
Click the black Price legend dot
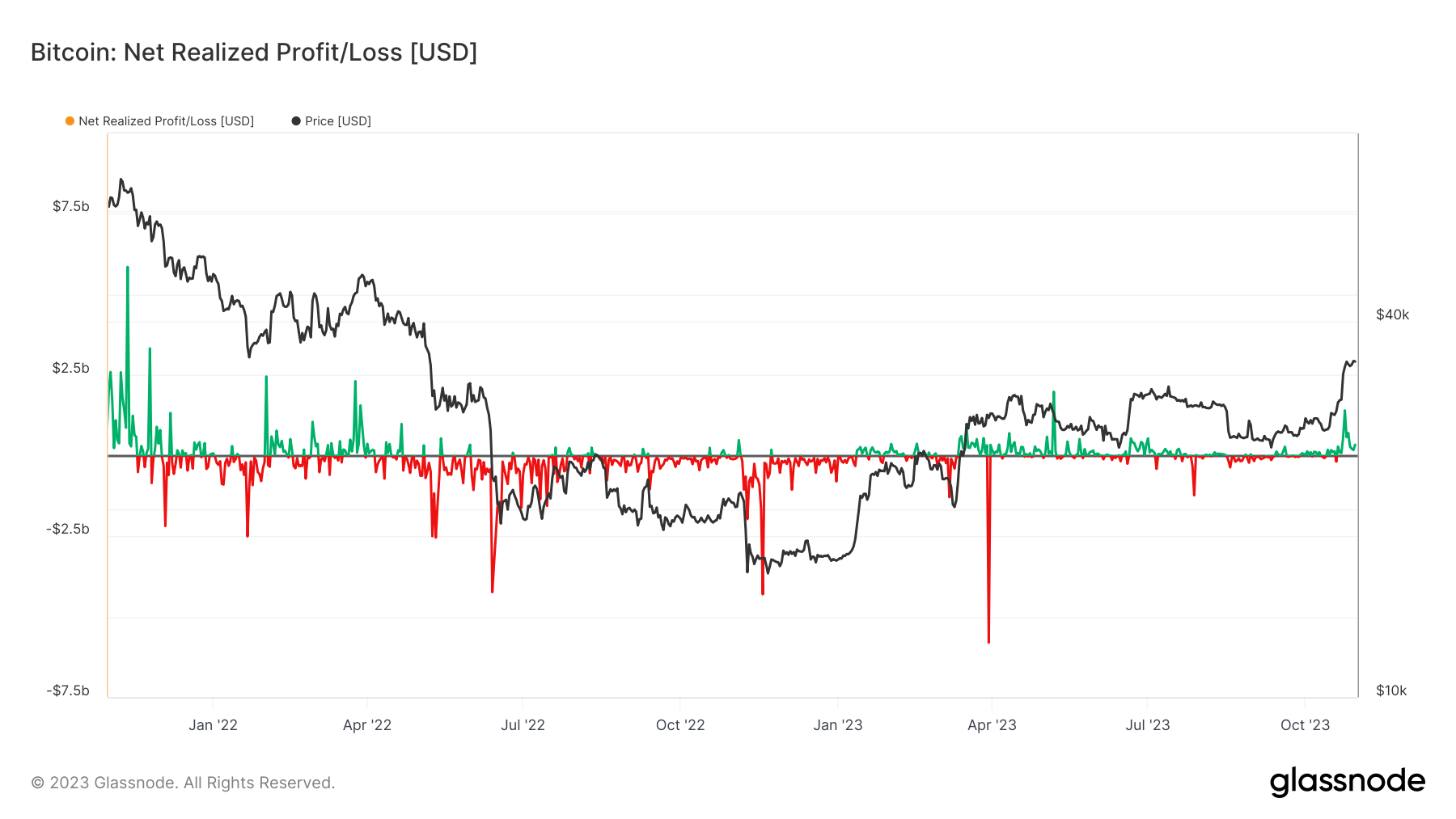(x=296, y=121)
